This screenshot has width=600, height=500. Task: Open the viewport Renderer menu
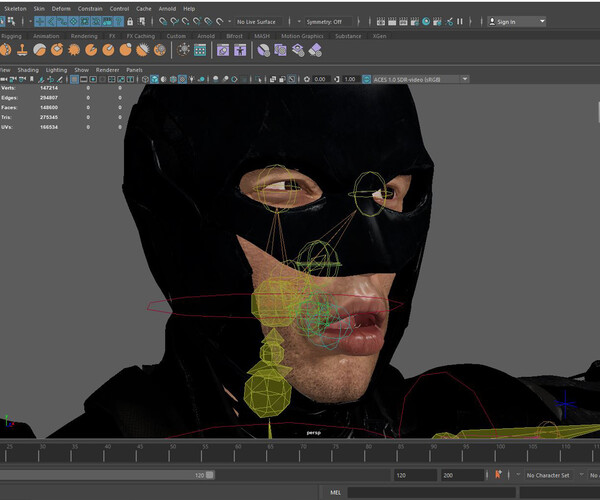click(x=108, y=70)
